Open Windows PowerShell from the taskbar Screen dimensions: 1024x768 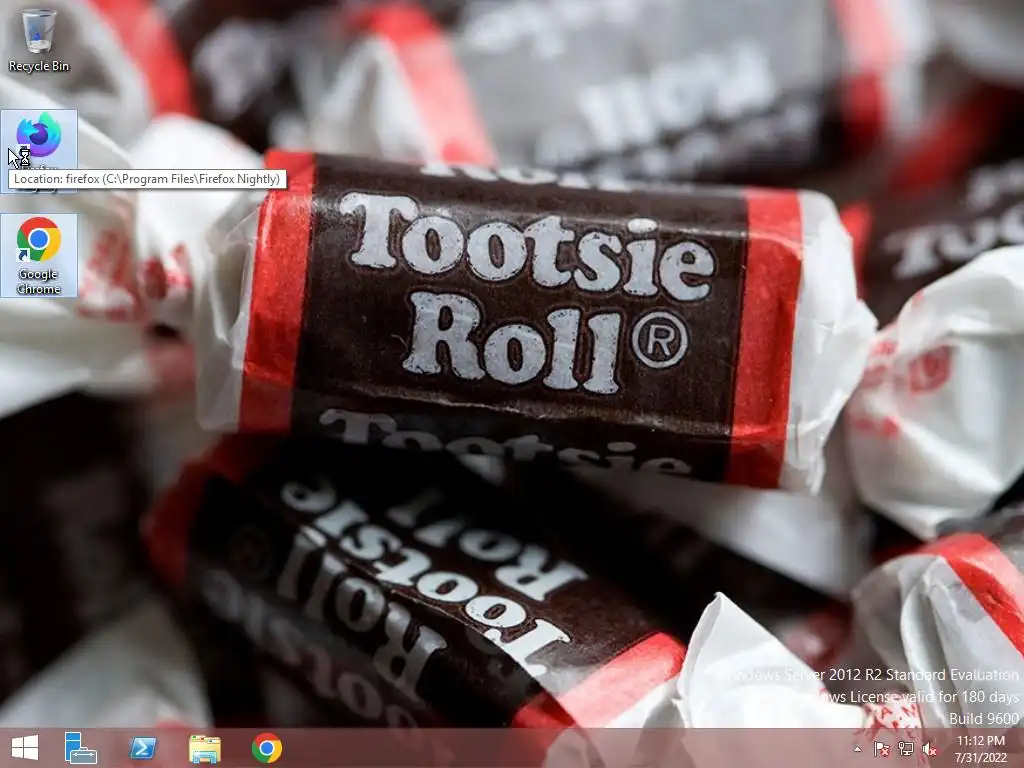tap(143, 748)
